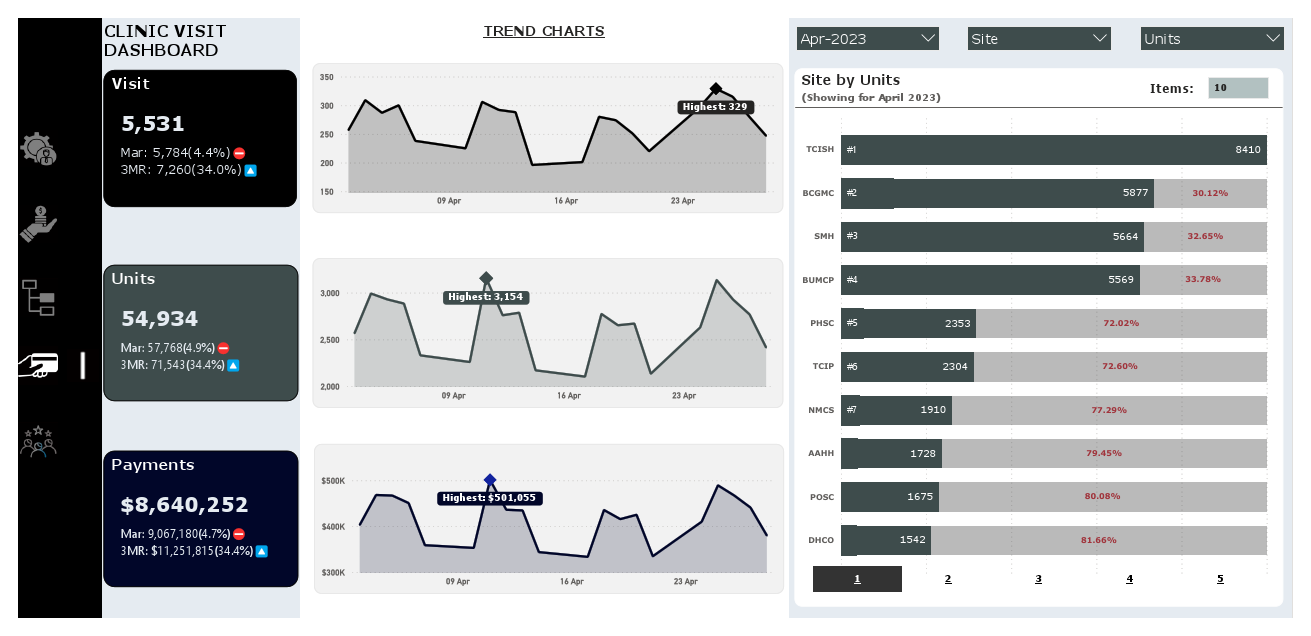
Task: Select the card-swipe icon in the sidebar
Action: coord(40,366)
